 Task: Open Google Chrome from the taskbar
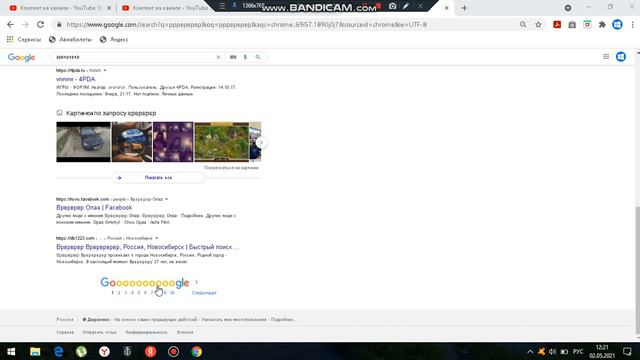pos(196,351)
